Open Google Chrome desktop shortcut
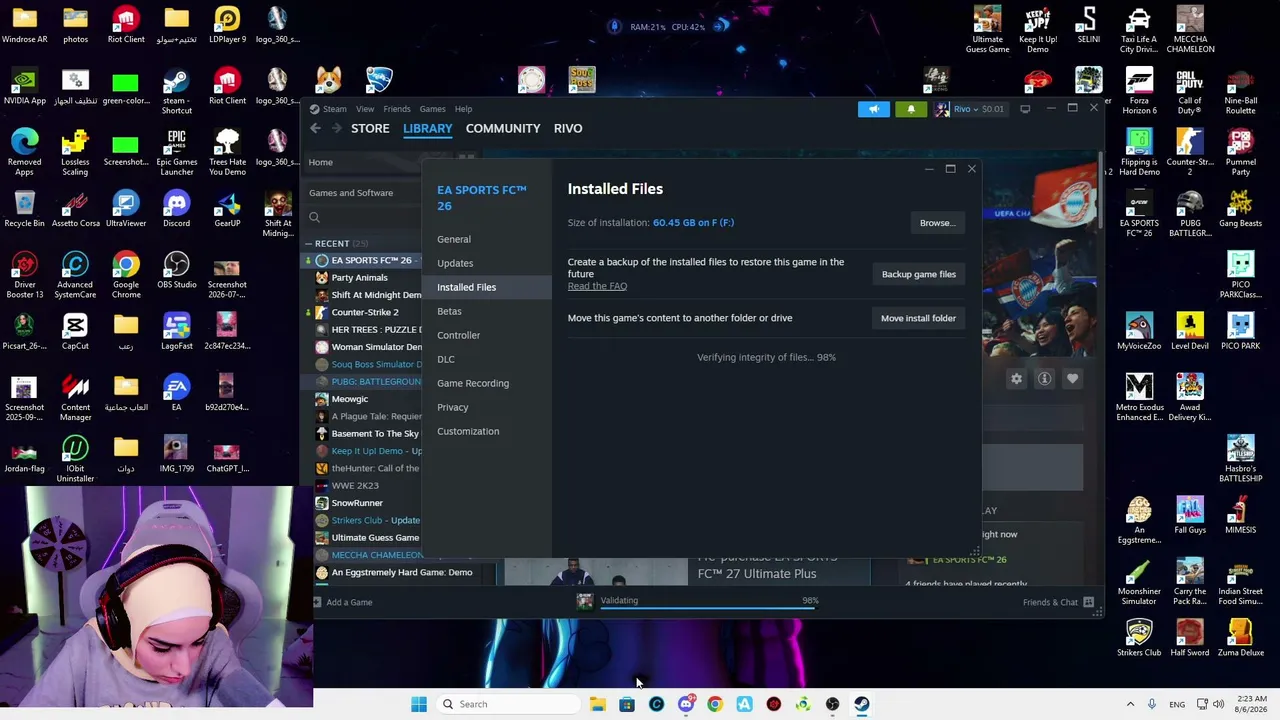The image size is (1280, 720). click(x=126, y=275)
